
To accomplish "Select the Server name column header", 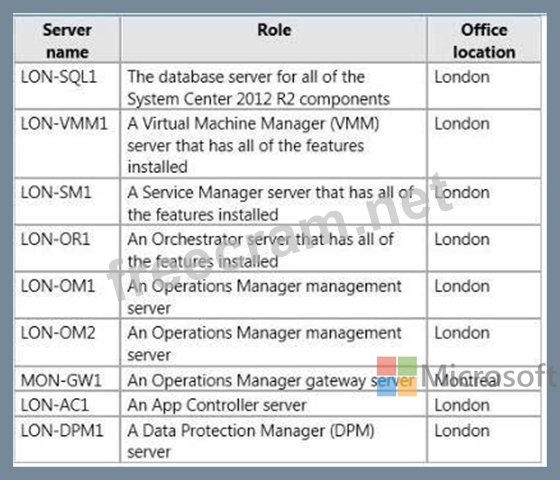I will 67,40.
